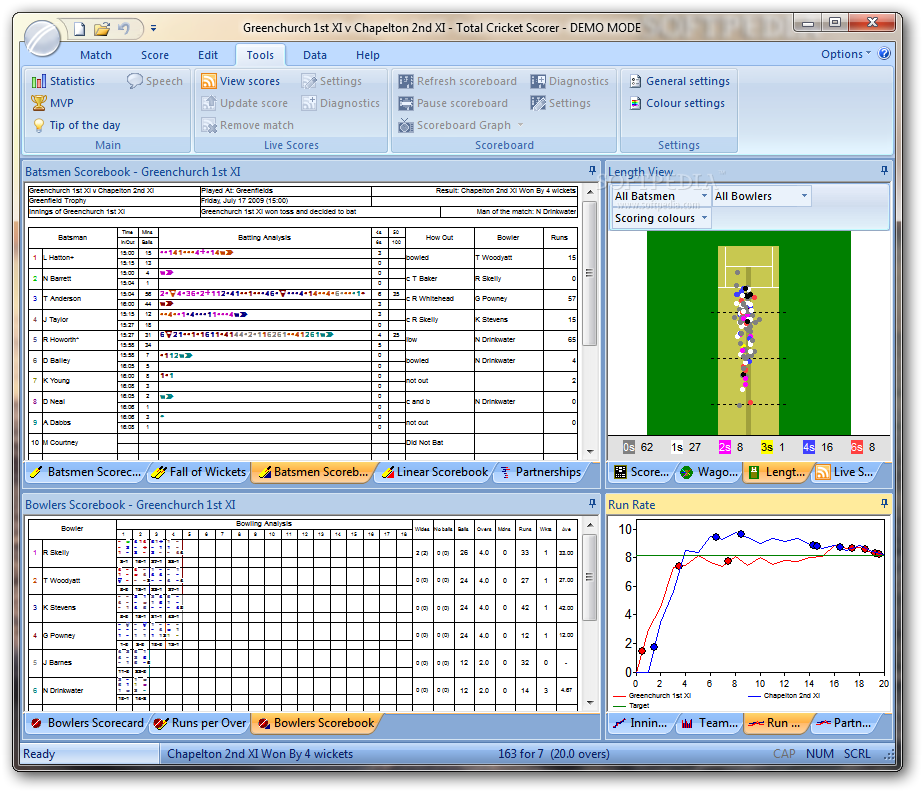This screenshot has height=792, width=923.
Task: Click the Undo arrow icon
Action: pyautogui.click(x=124, y=28)
